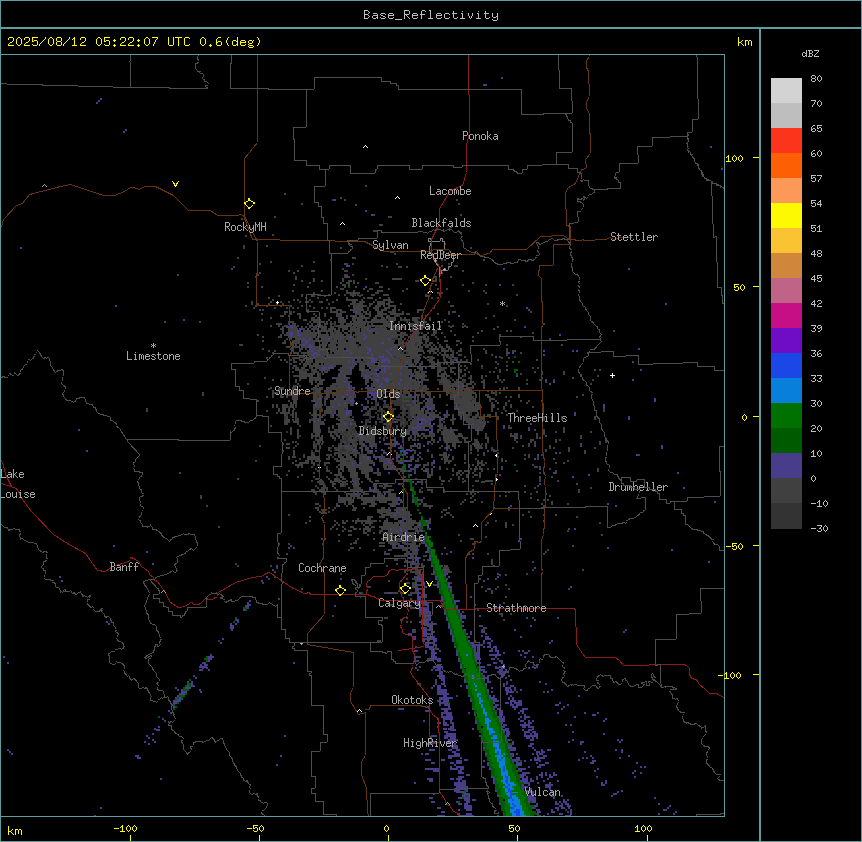Click the dBZ legend label
The image size is (862, 842).
[x=810, y=53]
